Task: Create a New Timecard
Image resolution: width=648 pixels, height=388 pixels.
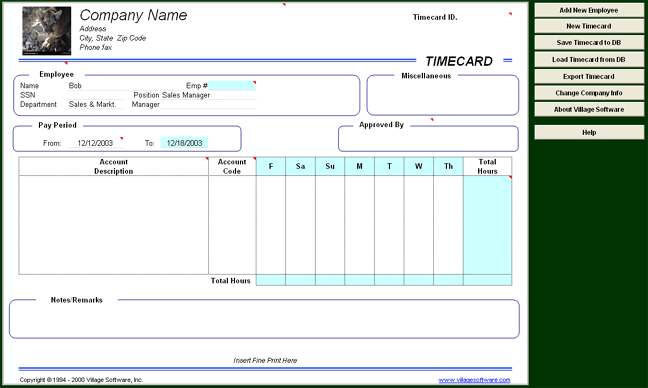Action: click(x=589, y=26)
